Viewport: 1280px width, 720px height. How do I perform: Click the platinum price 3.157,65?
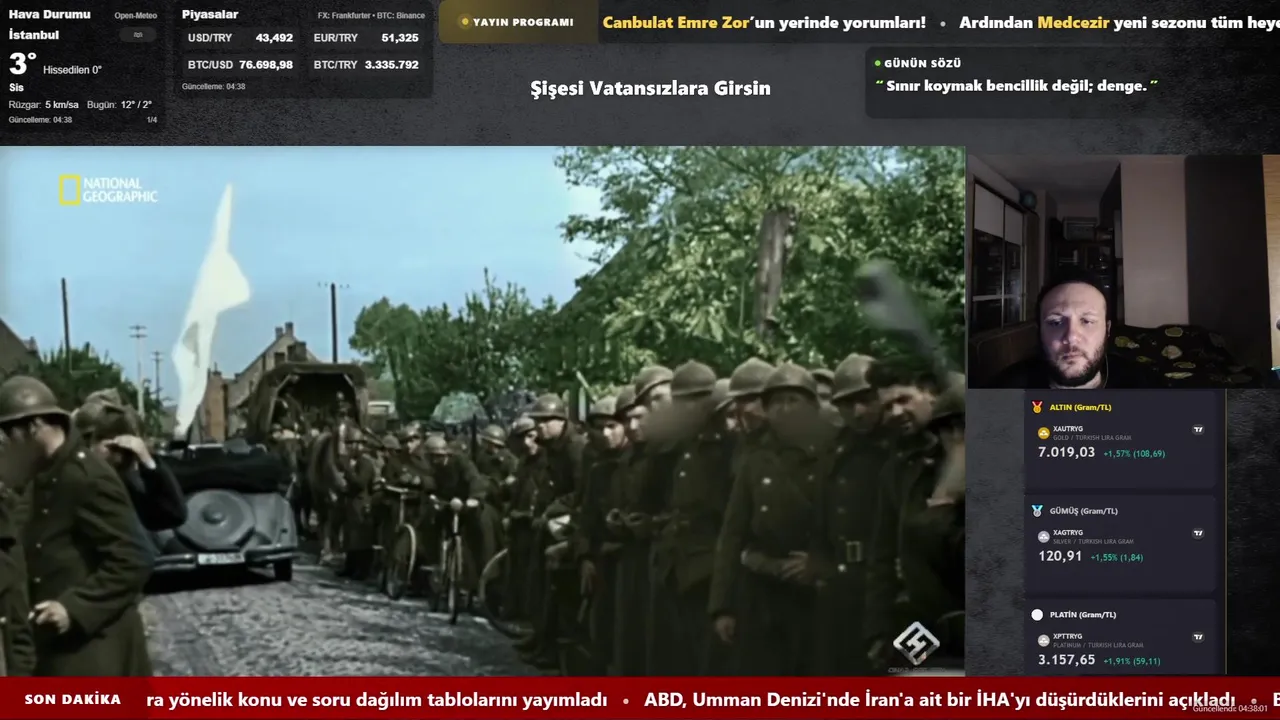1066,660
